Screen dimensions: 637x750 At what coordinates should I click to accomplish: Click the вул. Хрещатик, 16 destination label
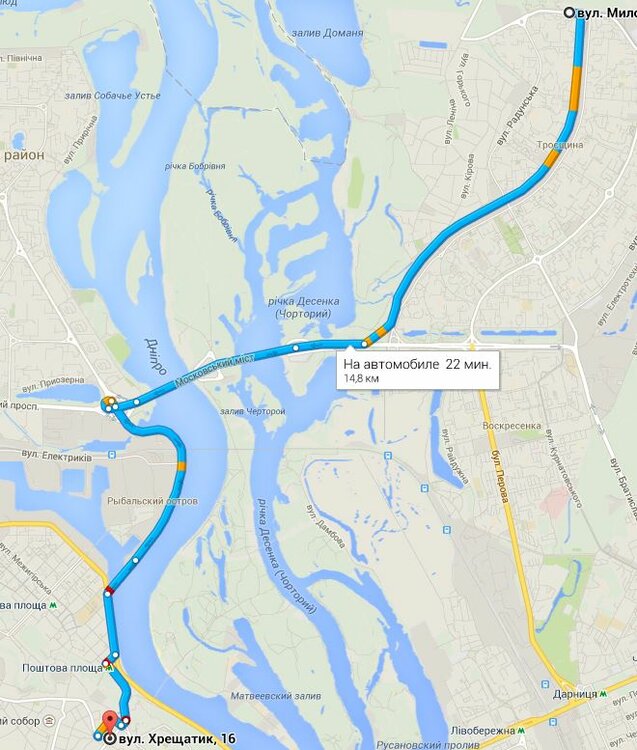(177, 739)
